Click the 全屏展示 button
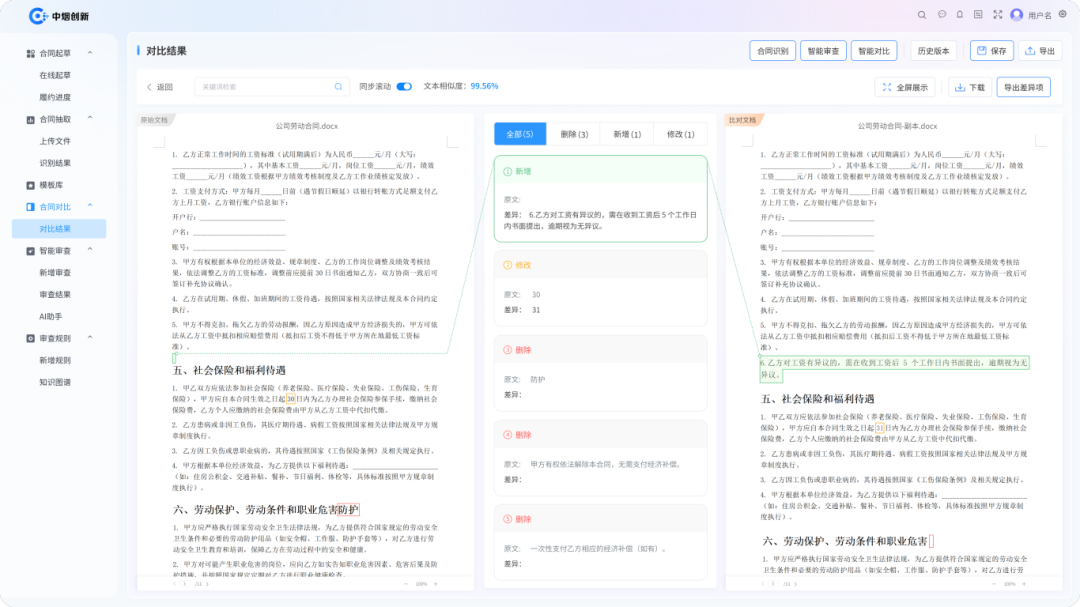 pyautogui.click(x=905, y=88)
